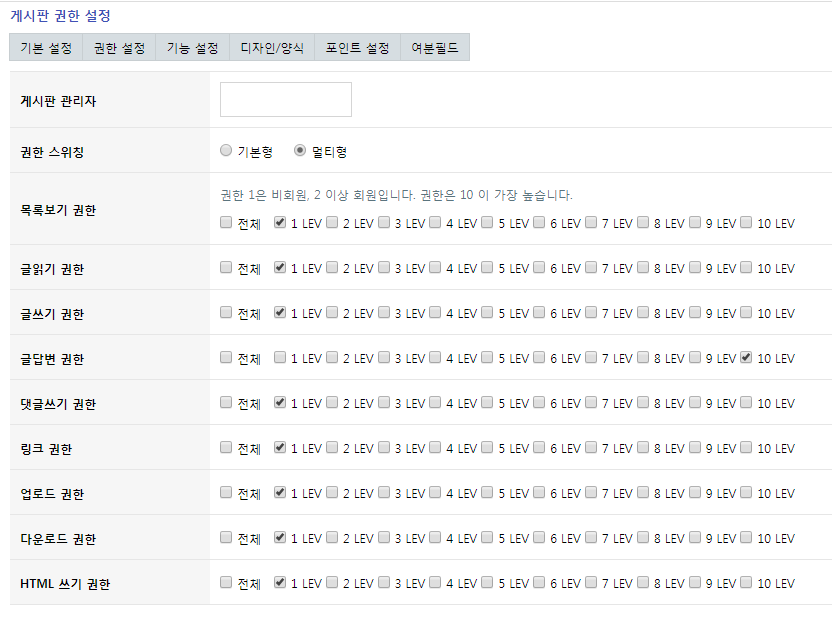Uncheck 1 LEV for HTML 쓰기 권한
Image resolution: width=832 pixels, height=617 pixels.
pyautogui.click(x=280, y=583)
